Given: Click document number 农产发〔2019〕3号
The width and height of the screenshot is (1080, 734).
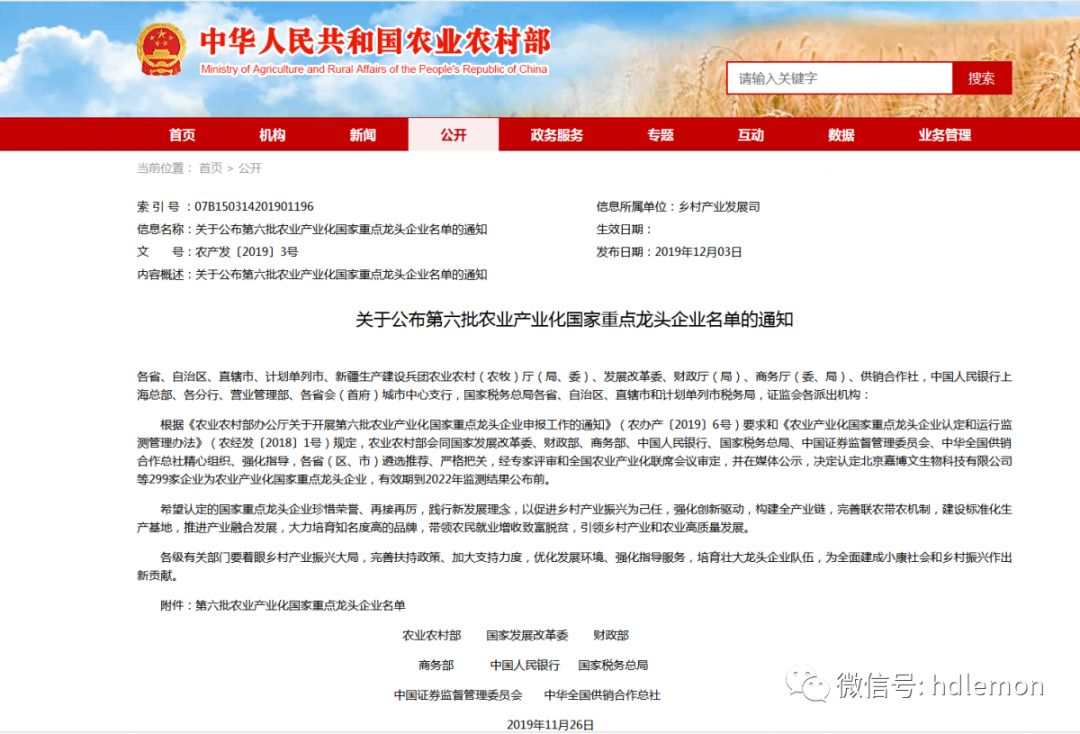Looking at the screenshot, I should tap(247, 252).
